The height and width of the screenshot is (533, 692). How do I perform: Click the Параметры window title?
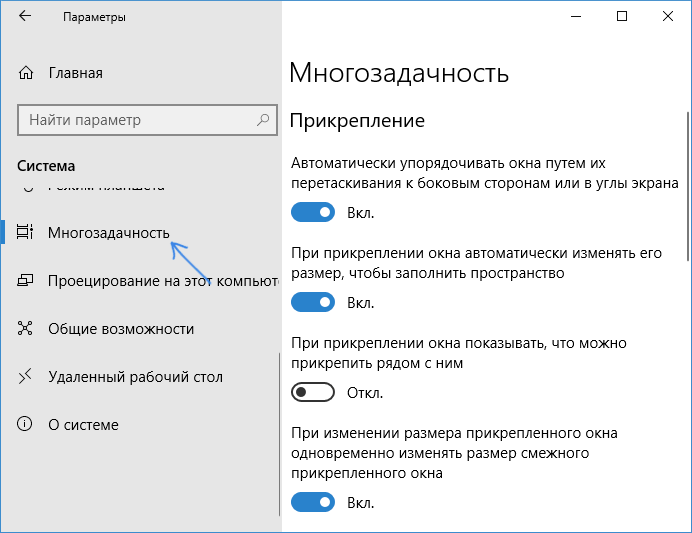(94, 17)
